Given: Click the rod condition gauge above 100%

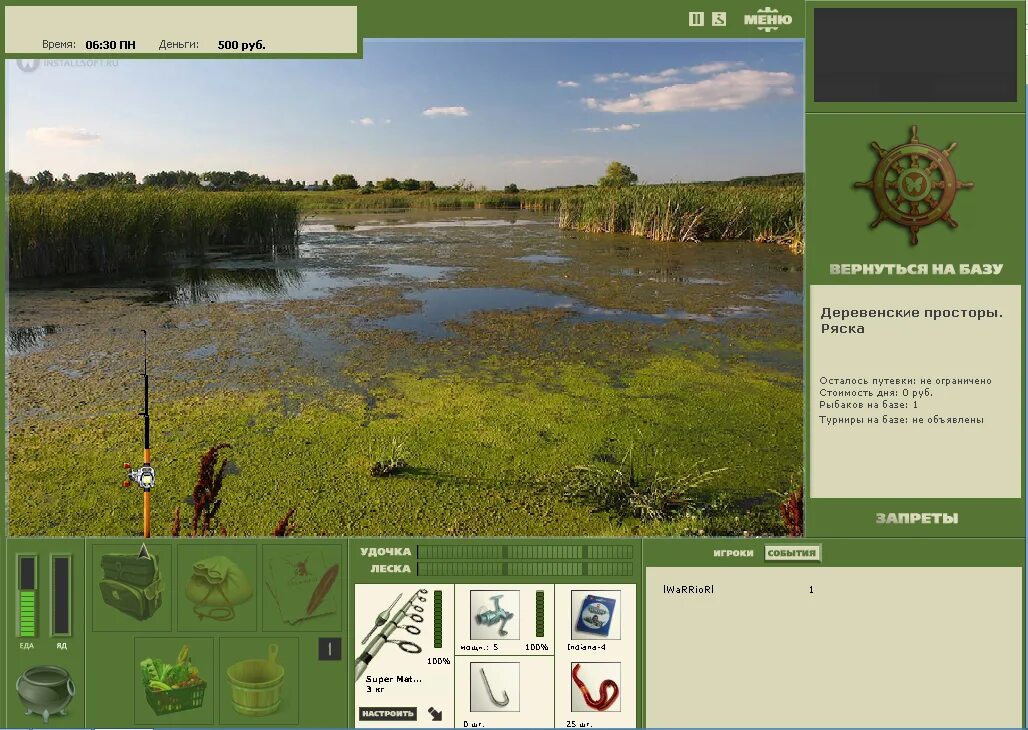Looking at the screenshot, I should [438, 619].
